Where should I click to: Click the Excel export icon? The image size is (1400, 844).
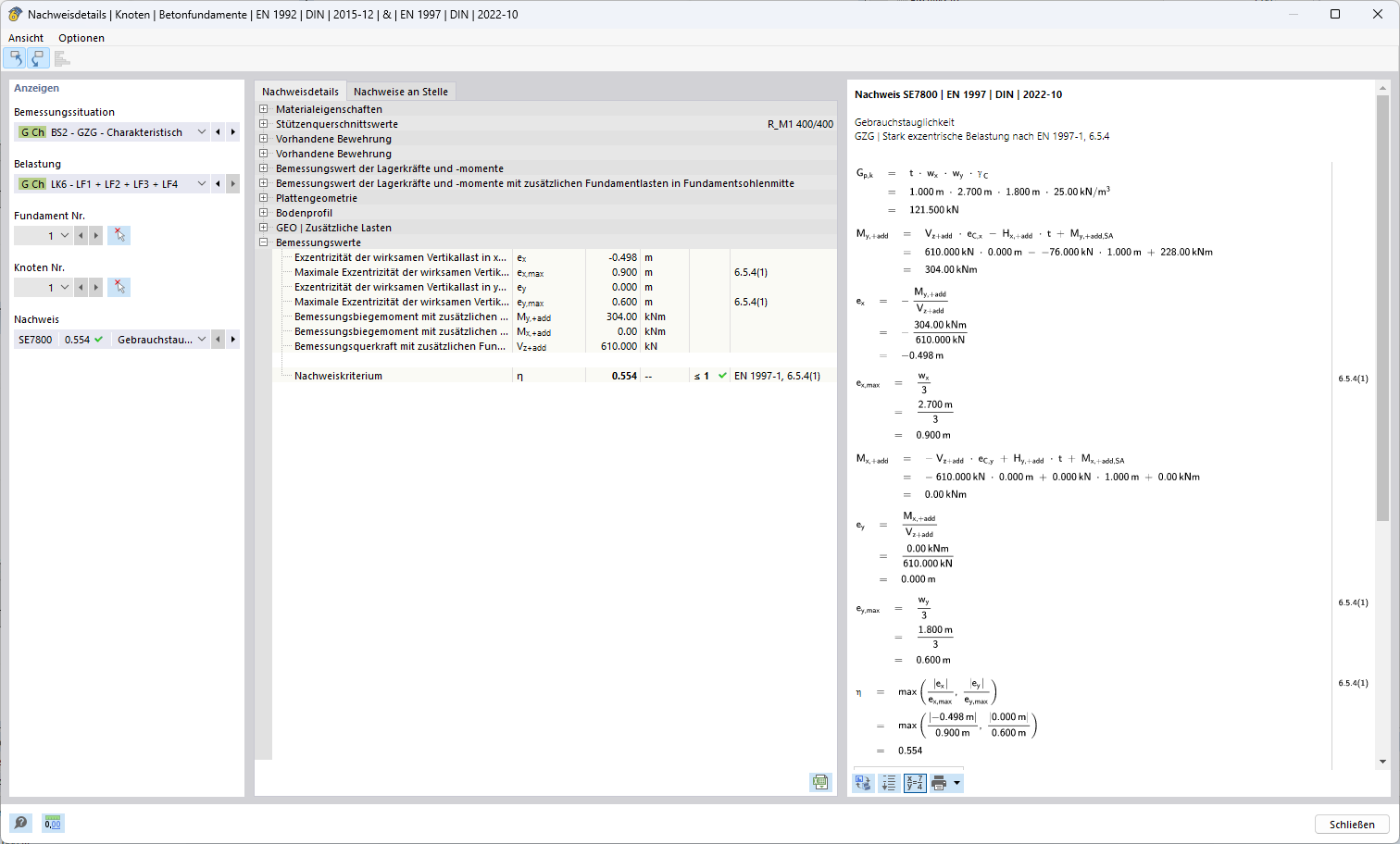coord(820,783)
